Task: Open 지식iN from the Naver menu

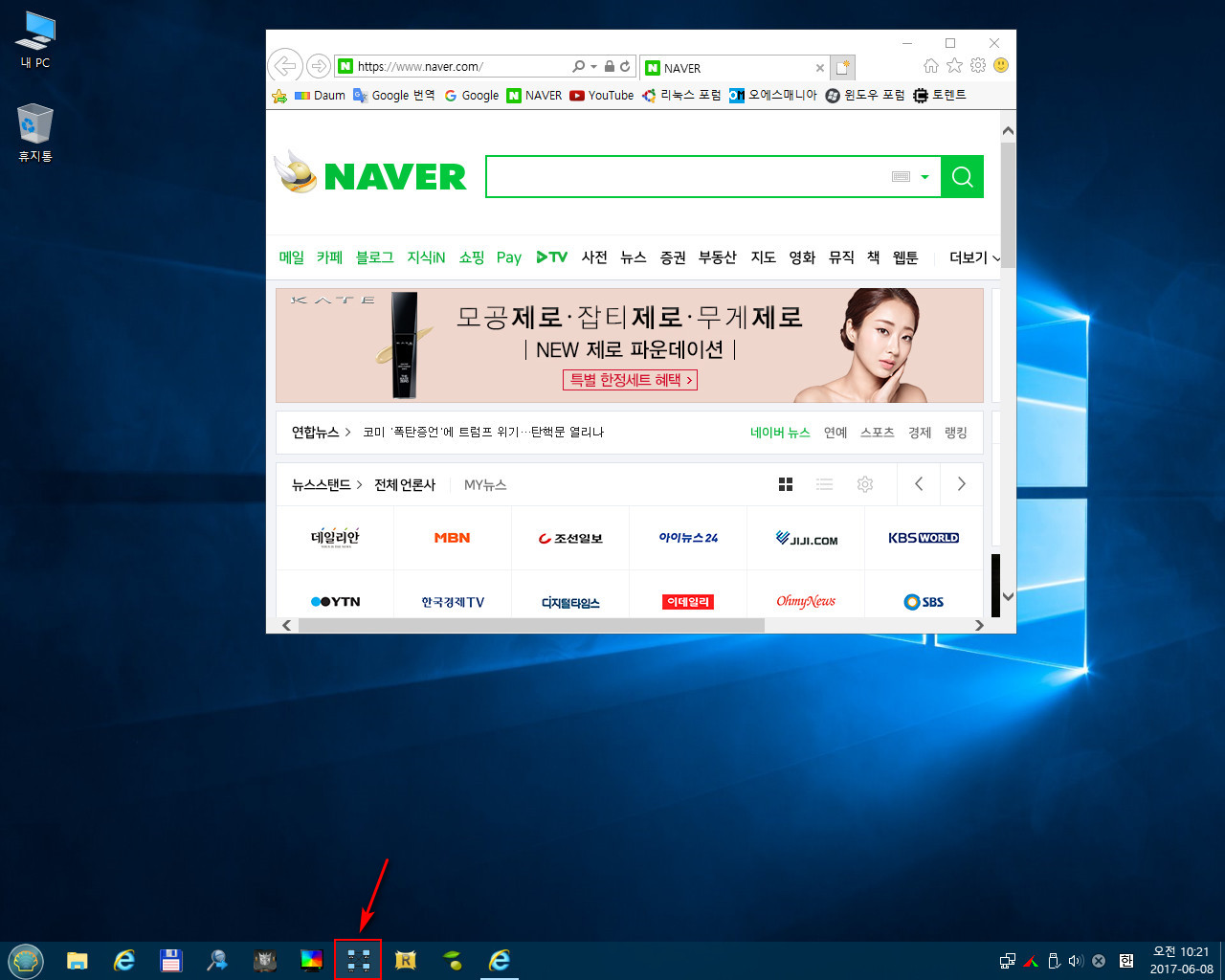Action: tap(426, 257)
